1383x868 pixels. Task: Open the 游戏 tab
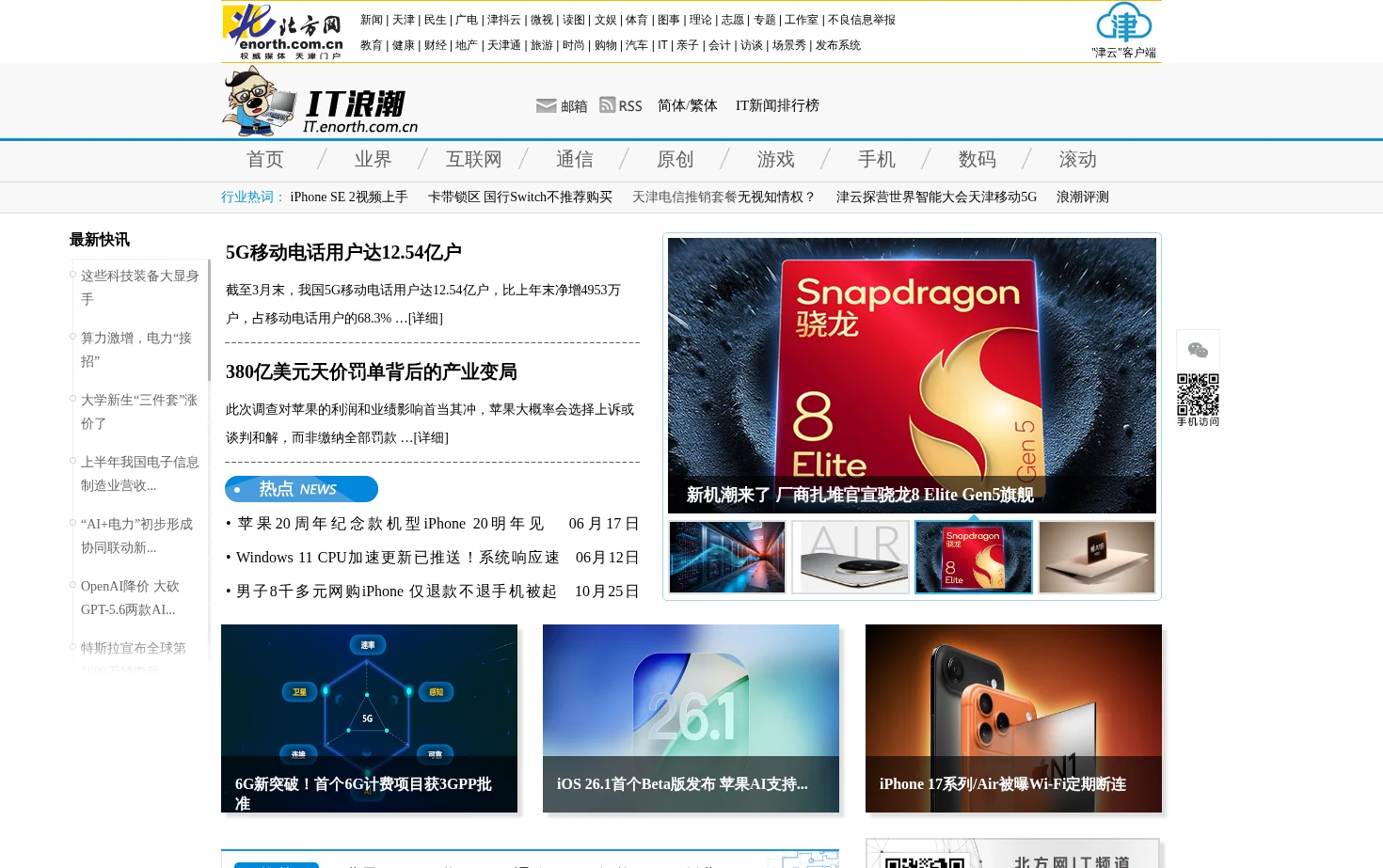(x=775, y=160)
